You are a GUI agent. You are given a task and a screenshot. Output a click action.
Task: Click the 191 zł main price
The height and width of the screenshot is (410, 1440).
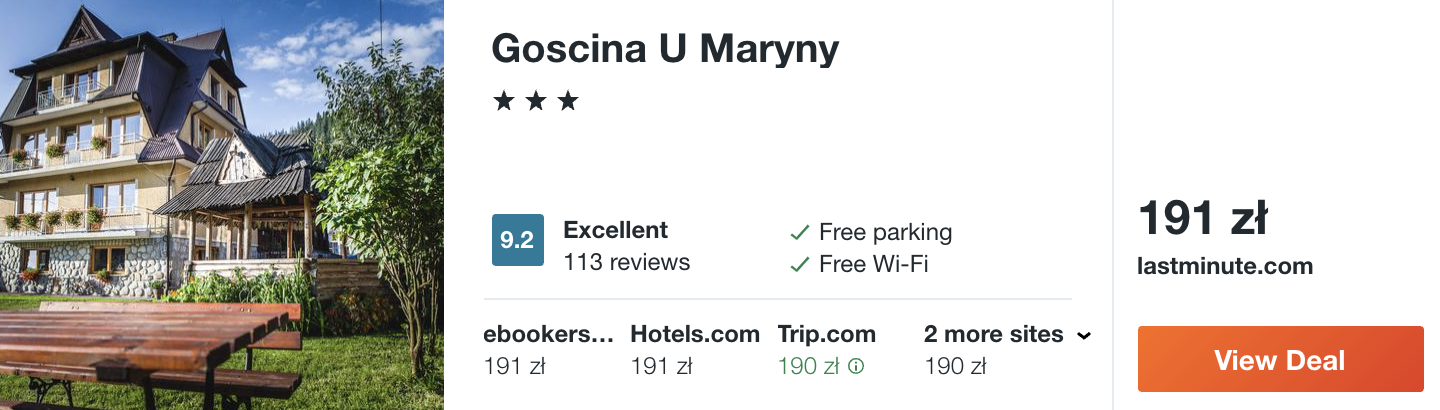[1203, 219]
